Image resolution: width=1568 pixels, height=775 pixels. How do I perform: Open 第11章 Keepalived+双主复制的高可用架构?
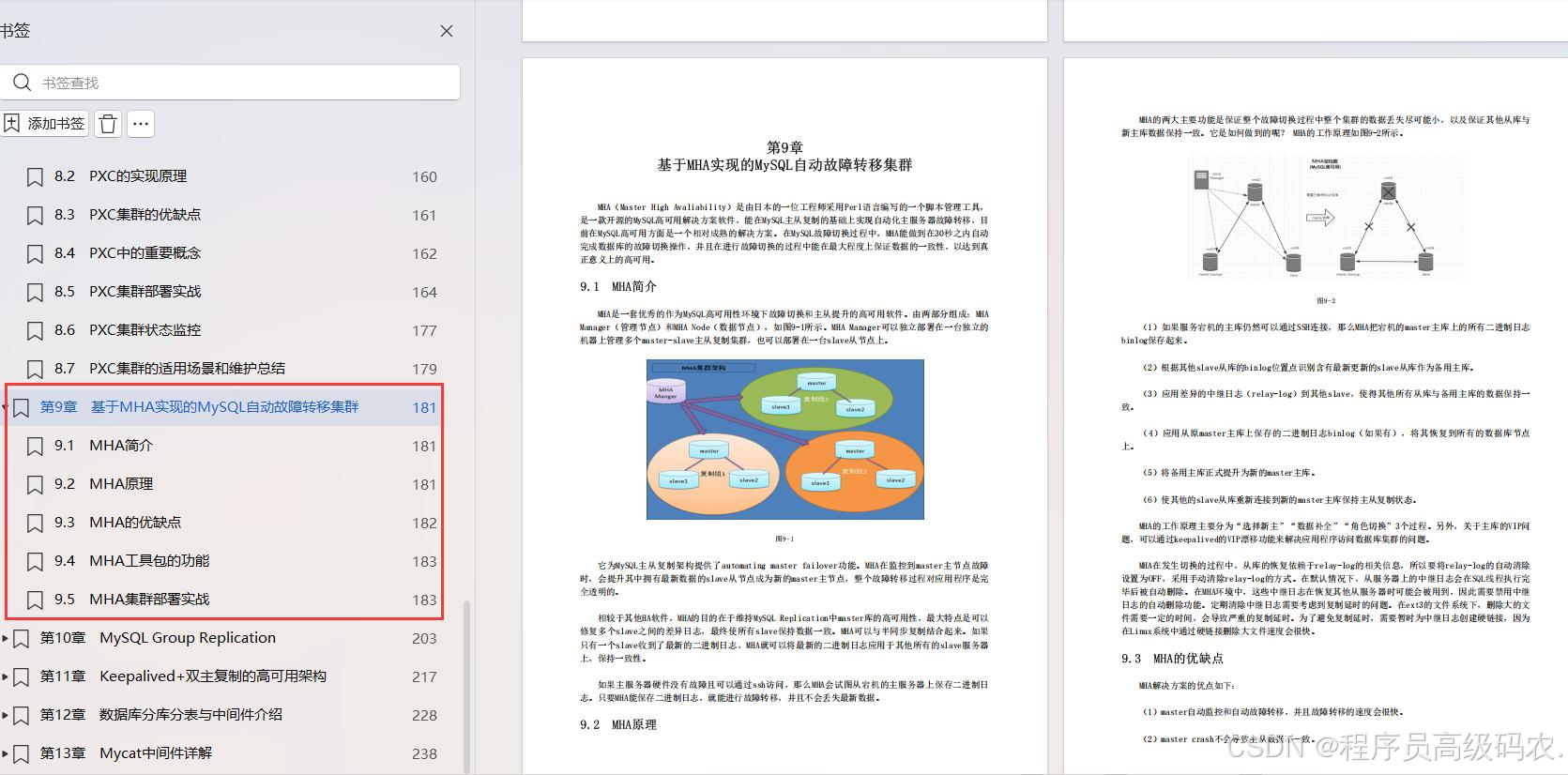(183, 676)
